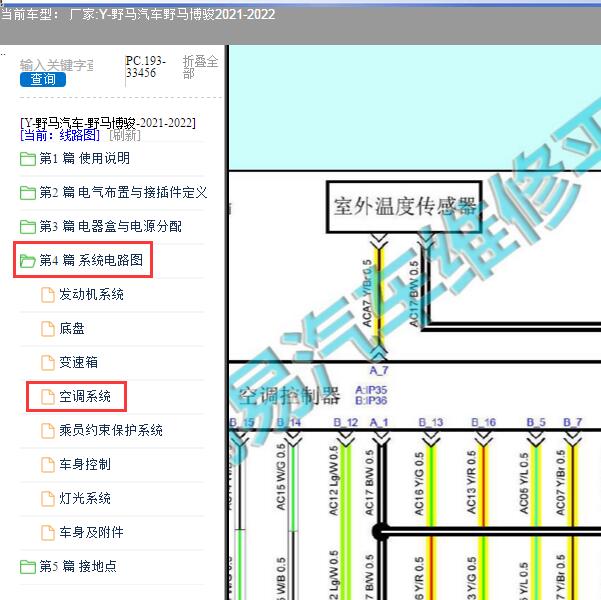This screenshot has width=601, height=600.
Task: Click the 刷新 refresh link
Action: tap(125, 135)
